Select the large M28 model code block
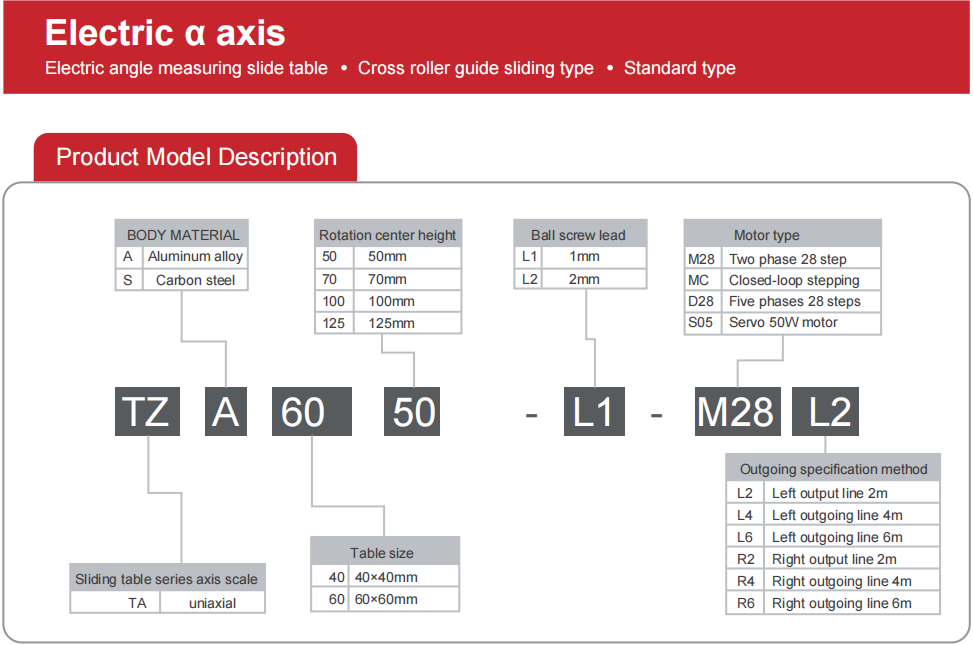Viewport: 973px width, 645px height. click(737, 412)
